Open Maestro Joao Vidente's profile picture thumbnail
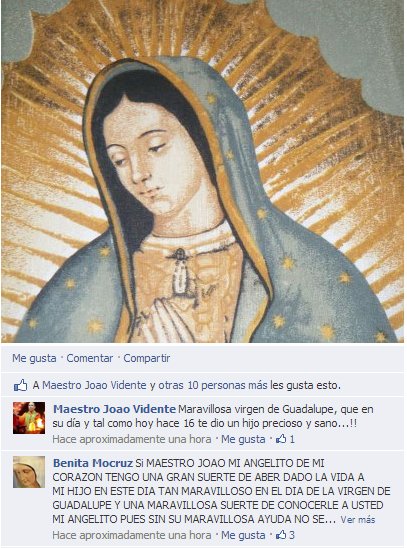Viewport: 407px width, 548px height. coord(29,418)
